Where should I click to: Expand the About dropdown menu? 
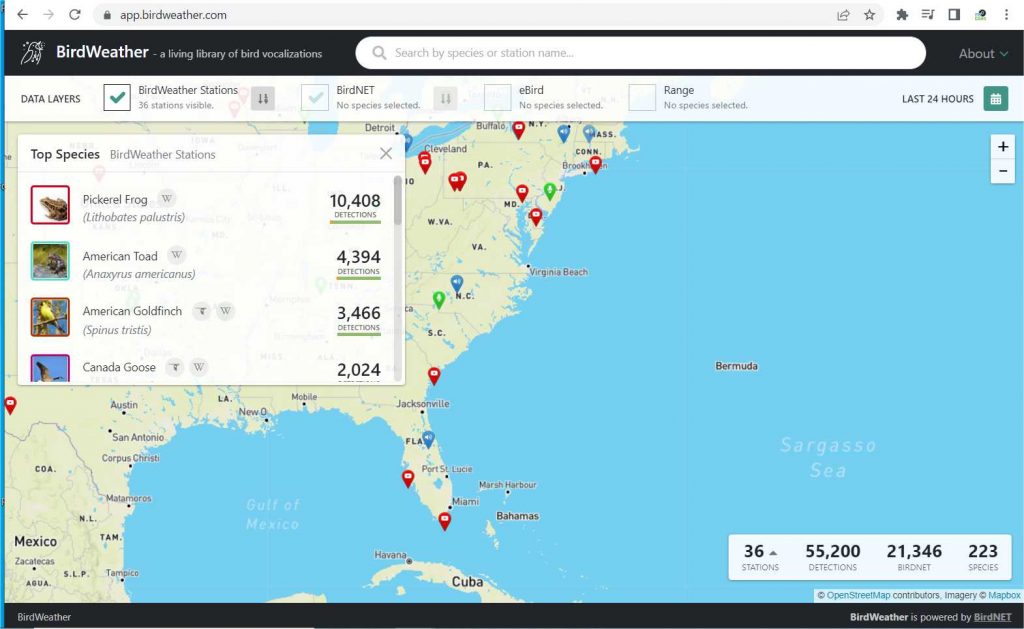[983, 54]
